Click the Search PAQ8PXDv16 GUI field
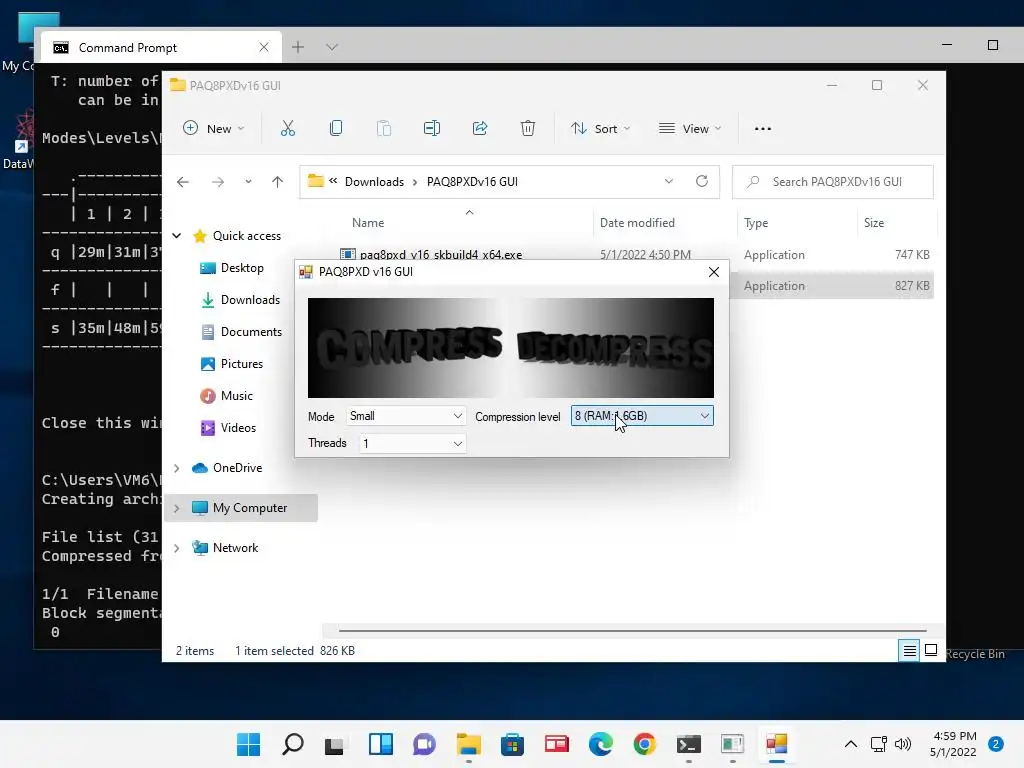Viewport: 1024px width, 768px height. tap(833, 182)
